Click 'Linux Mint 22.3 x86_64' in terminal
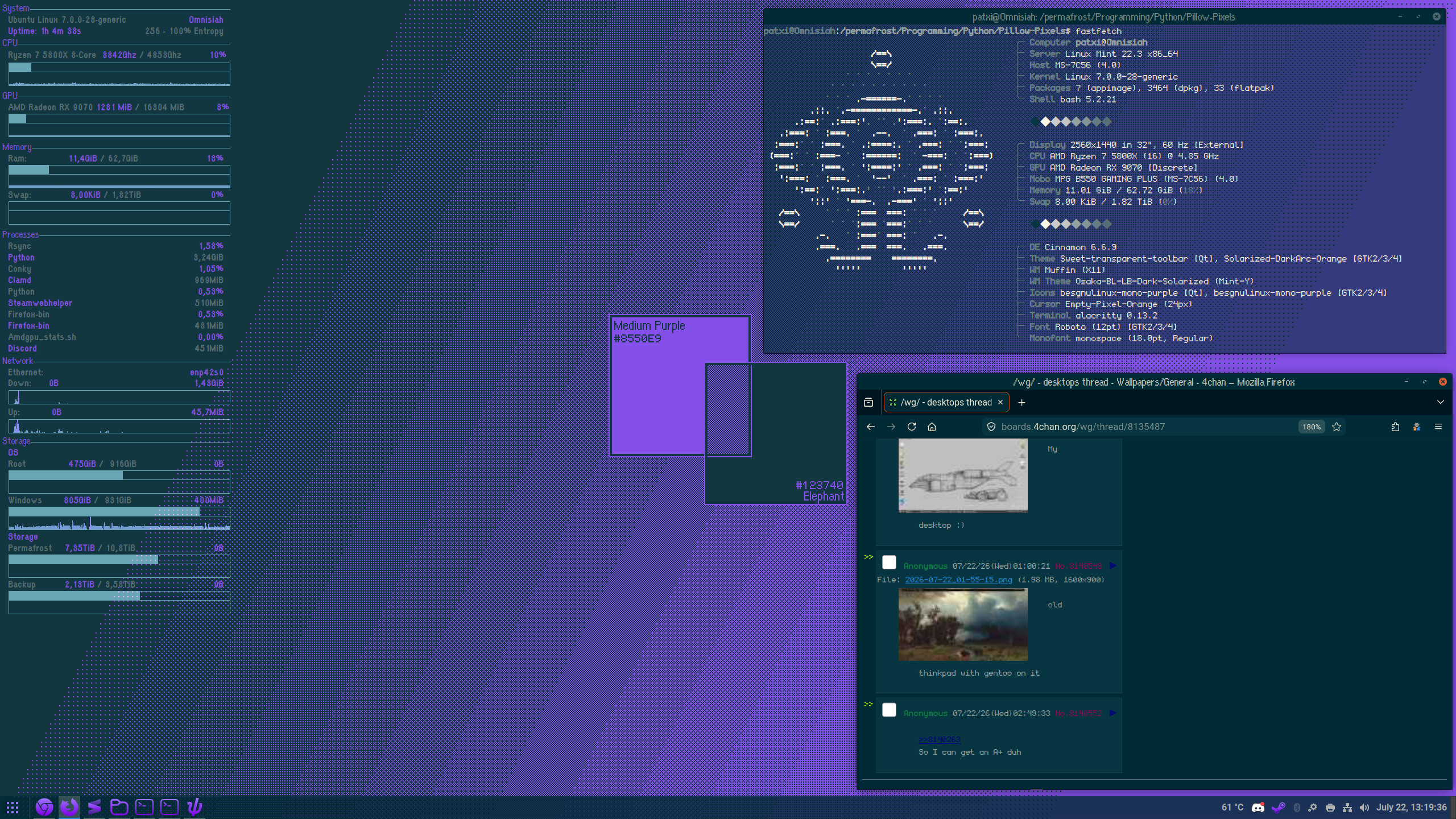Image resolution: width=1456 pixels, height=819 pixels. (1122, 54)
